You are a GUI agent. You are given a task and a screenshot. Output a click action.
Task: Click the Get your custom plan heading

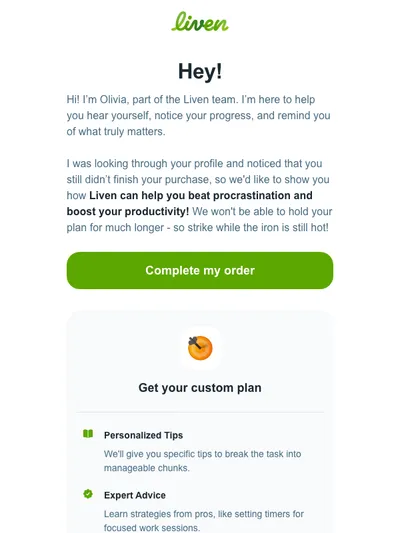coord(200,388)
